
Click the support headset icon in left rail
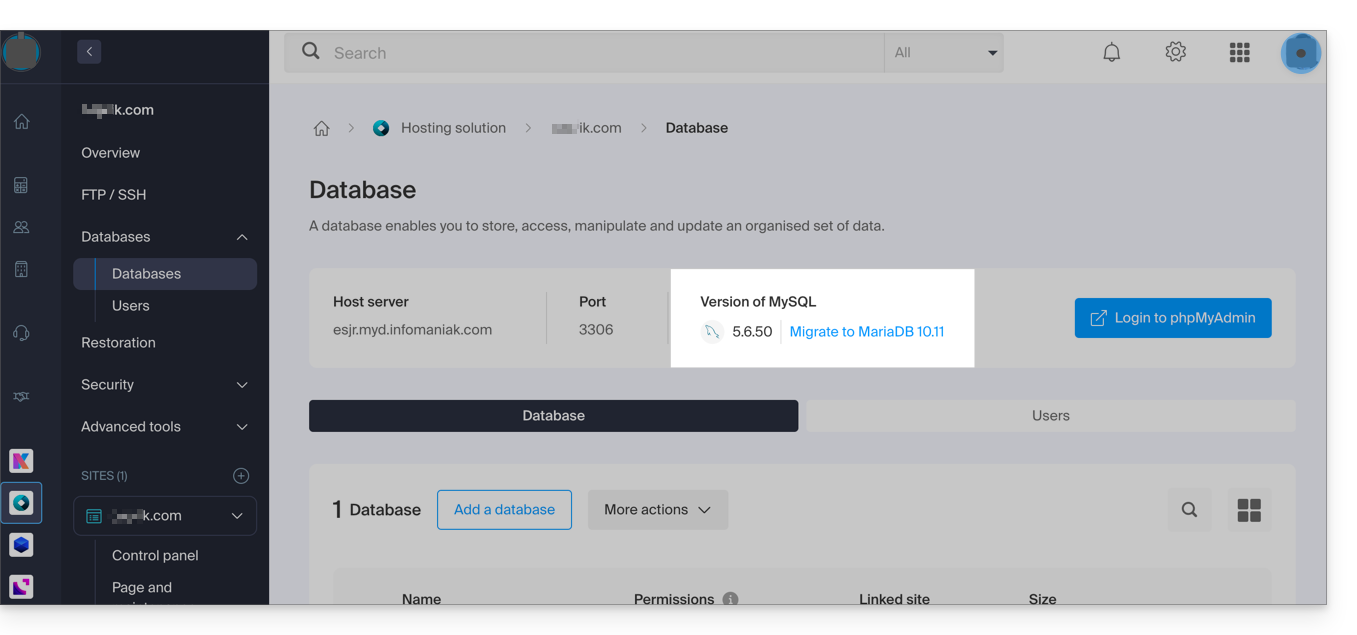(x=21, y=333)
